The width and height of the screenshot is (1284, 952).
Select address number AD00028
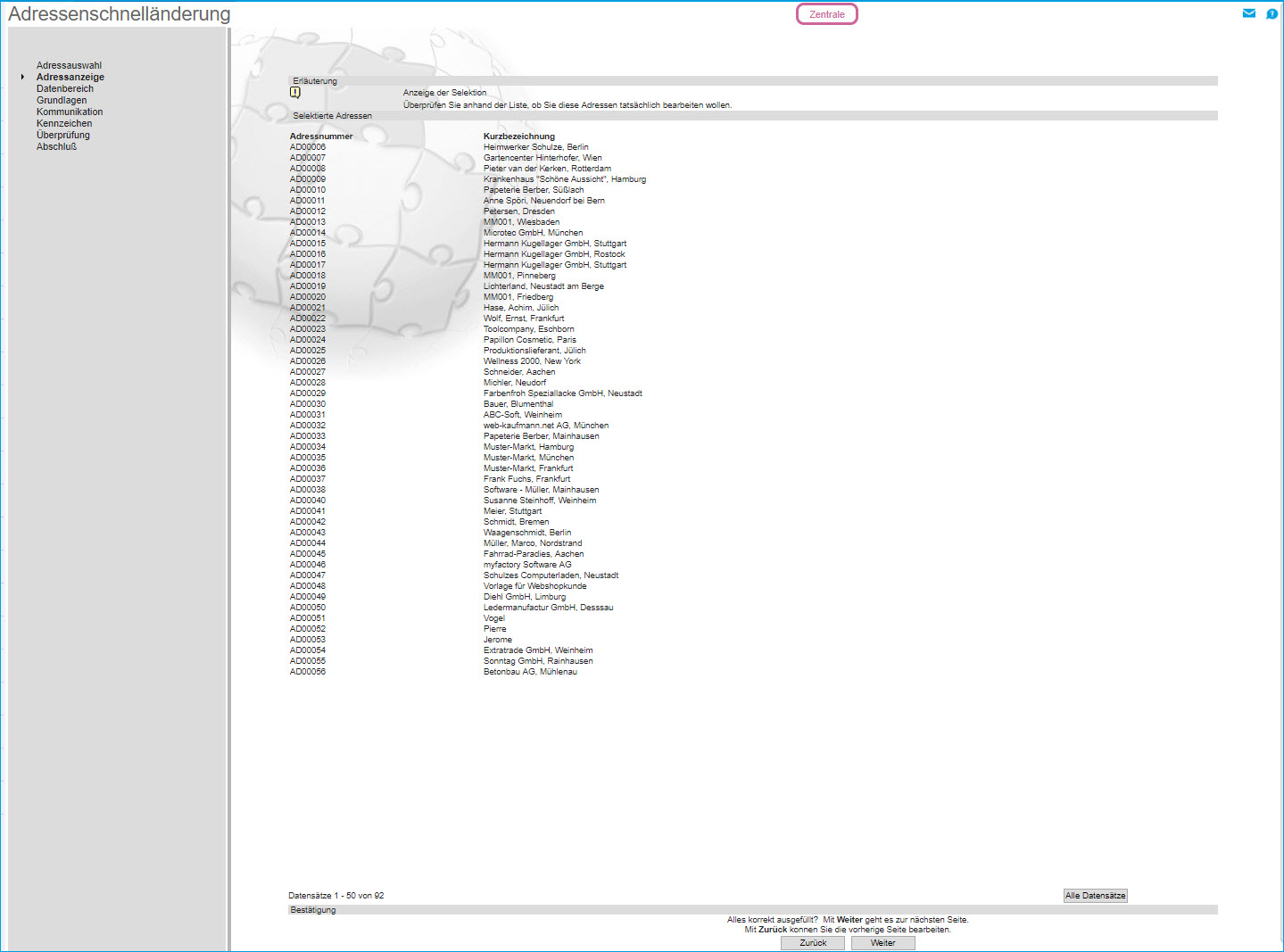click(308, 383)
